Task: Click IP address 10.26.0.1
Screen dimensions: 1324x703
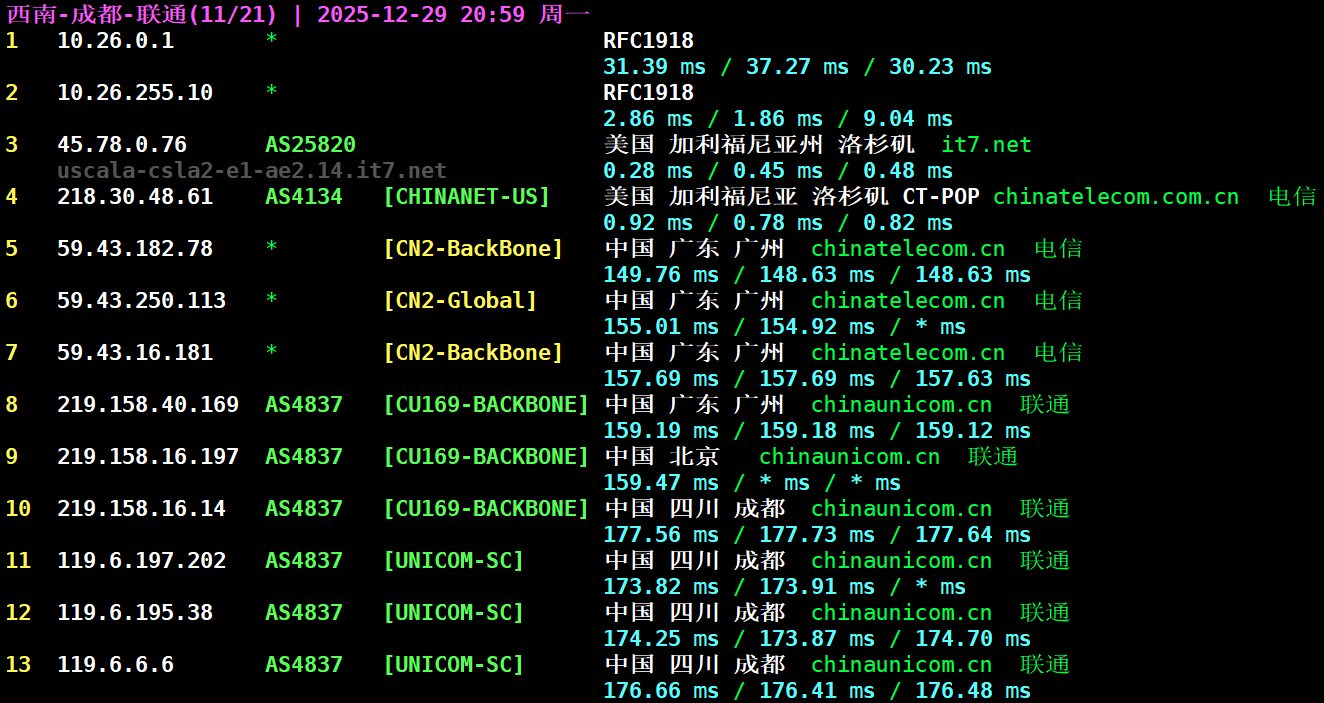Action: [x=115, y=41]
